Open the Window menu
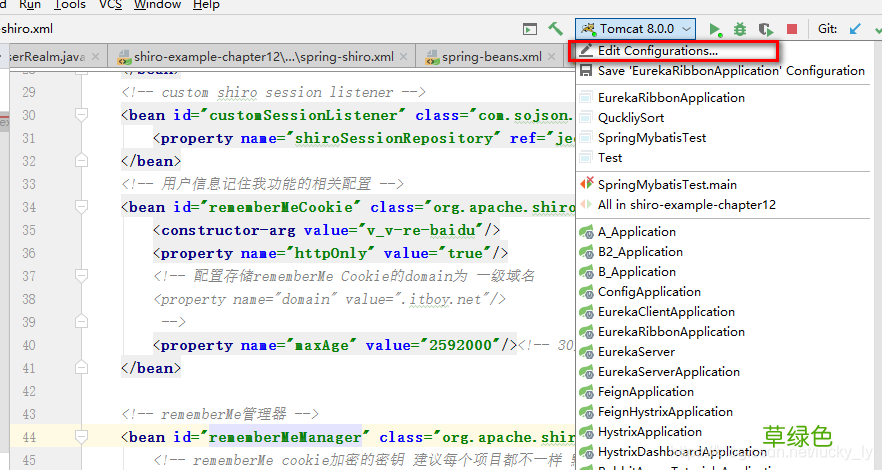This screenshot has width=882, height=470. coord(157,5)
